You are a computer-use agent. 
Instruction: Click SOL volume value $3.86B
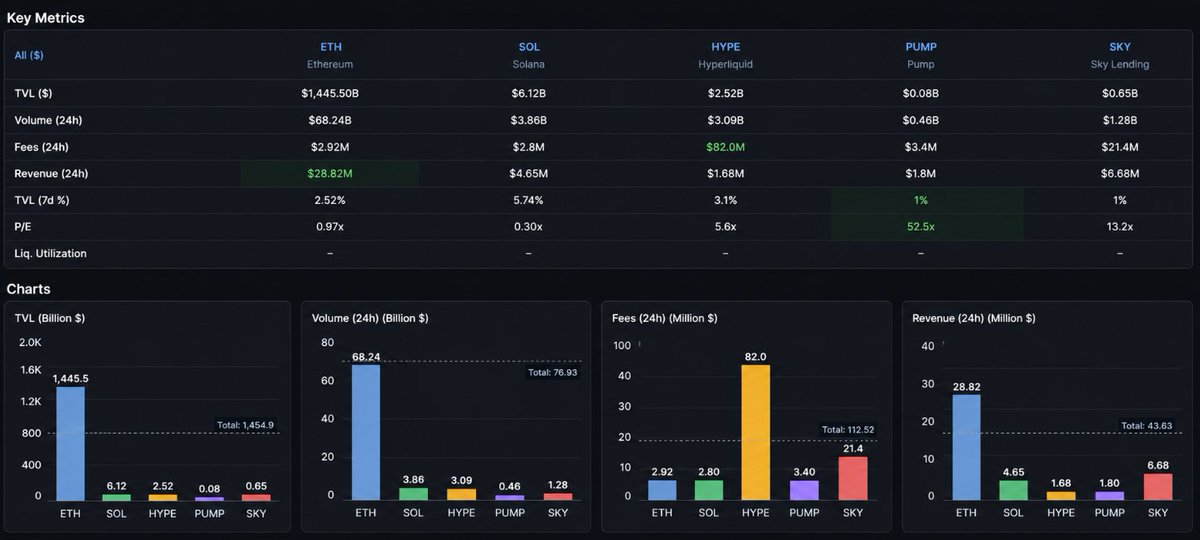tap(529, 120)
